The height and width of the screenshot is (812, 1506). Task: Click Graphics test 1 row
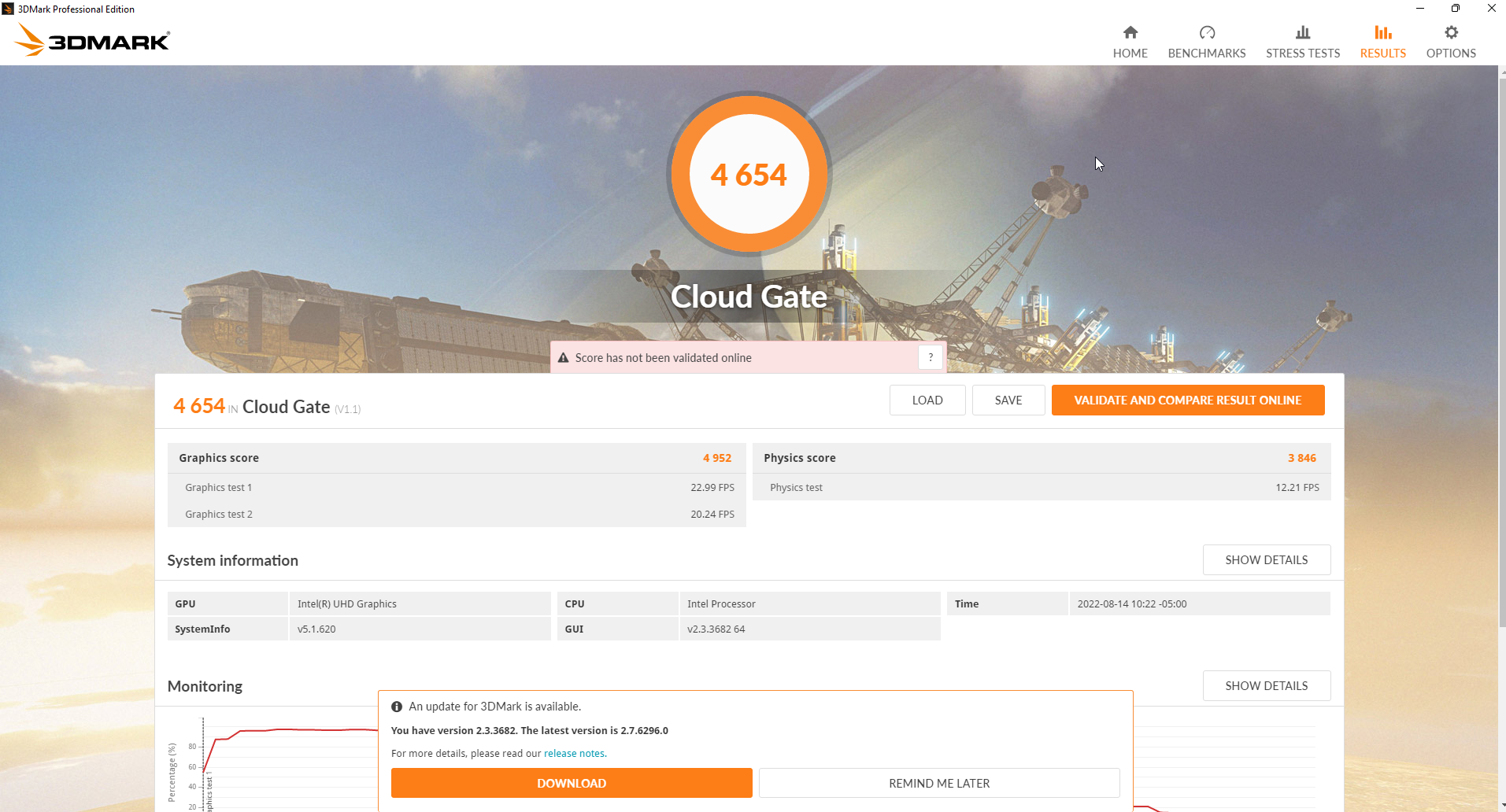pos(457,487)
